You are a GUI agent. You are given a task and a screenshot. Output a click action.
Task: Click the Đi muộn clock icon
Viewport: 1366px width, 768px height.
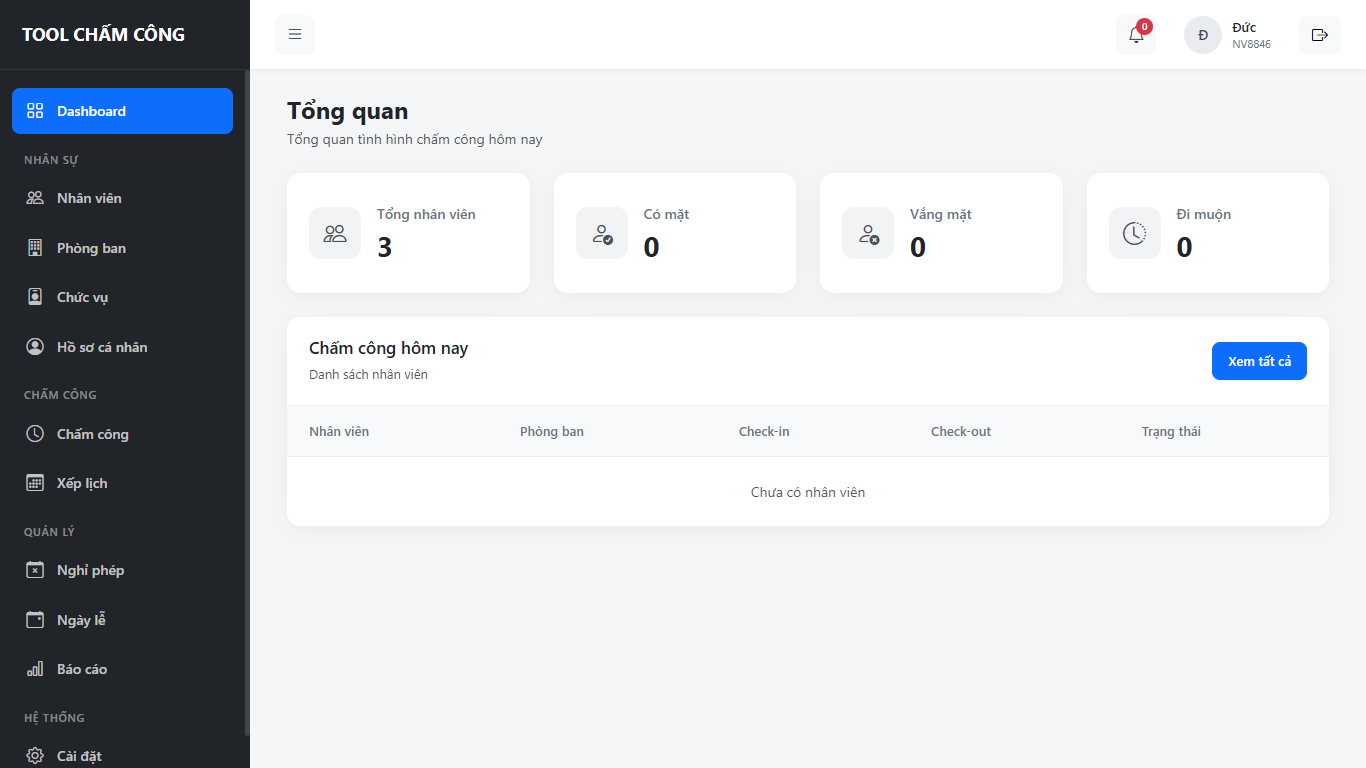1135,233
